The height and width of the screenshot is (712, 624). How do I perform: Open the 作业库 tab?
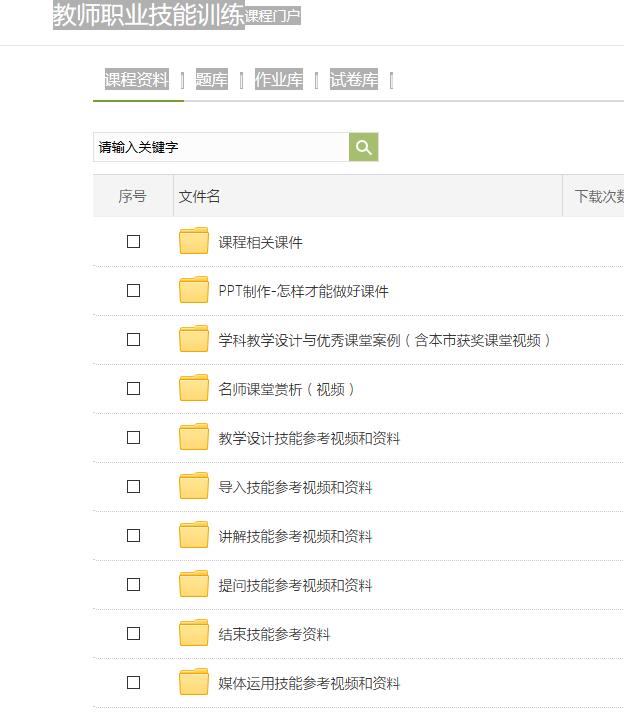(x=279, y=80)
